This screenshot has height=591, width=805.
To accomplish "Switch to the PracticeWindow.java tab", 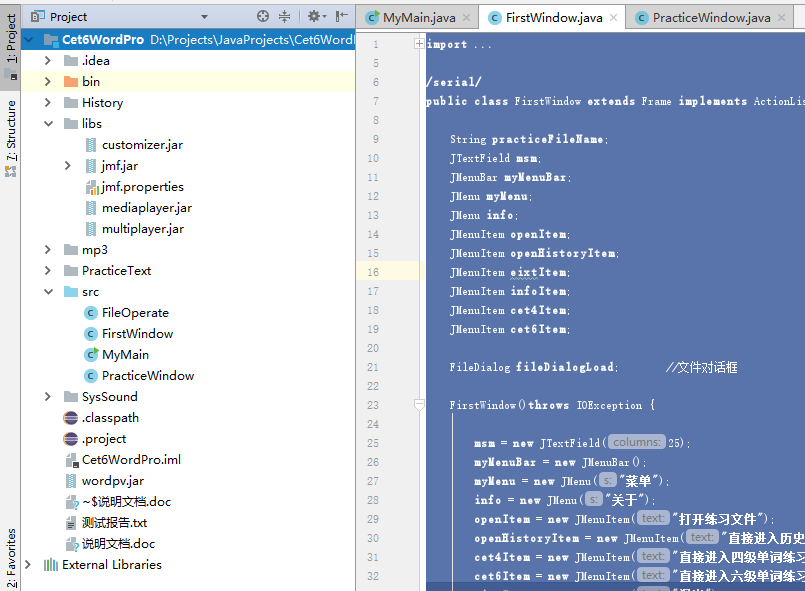I will pyautogui.click(x=711, y=17).
